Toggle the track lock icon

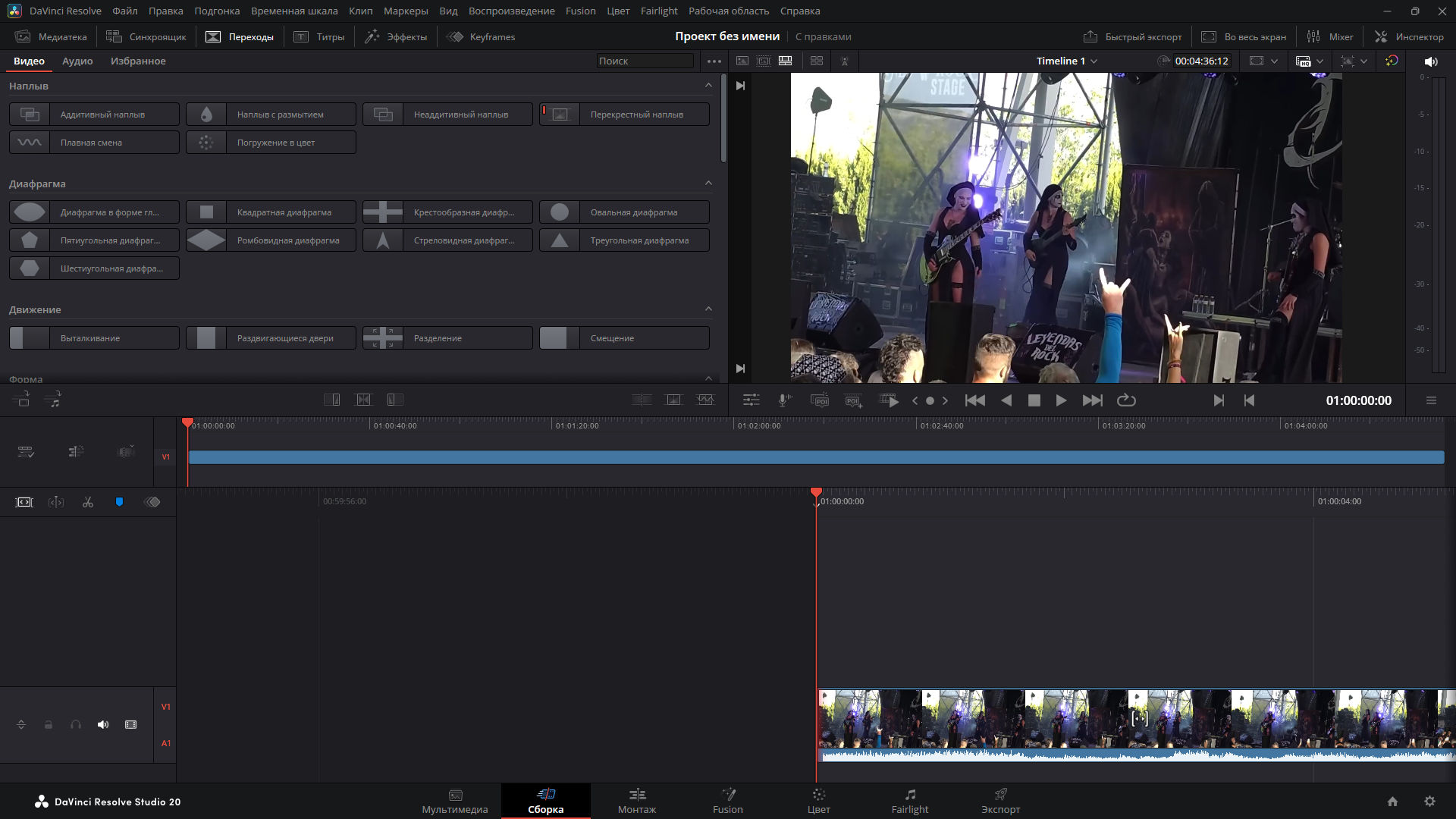tap(49, 725)
